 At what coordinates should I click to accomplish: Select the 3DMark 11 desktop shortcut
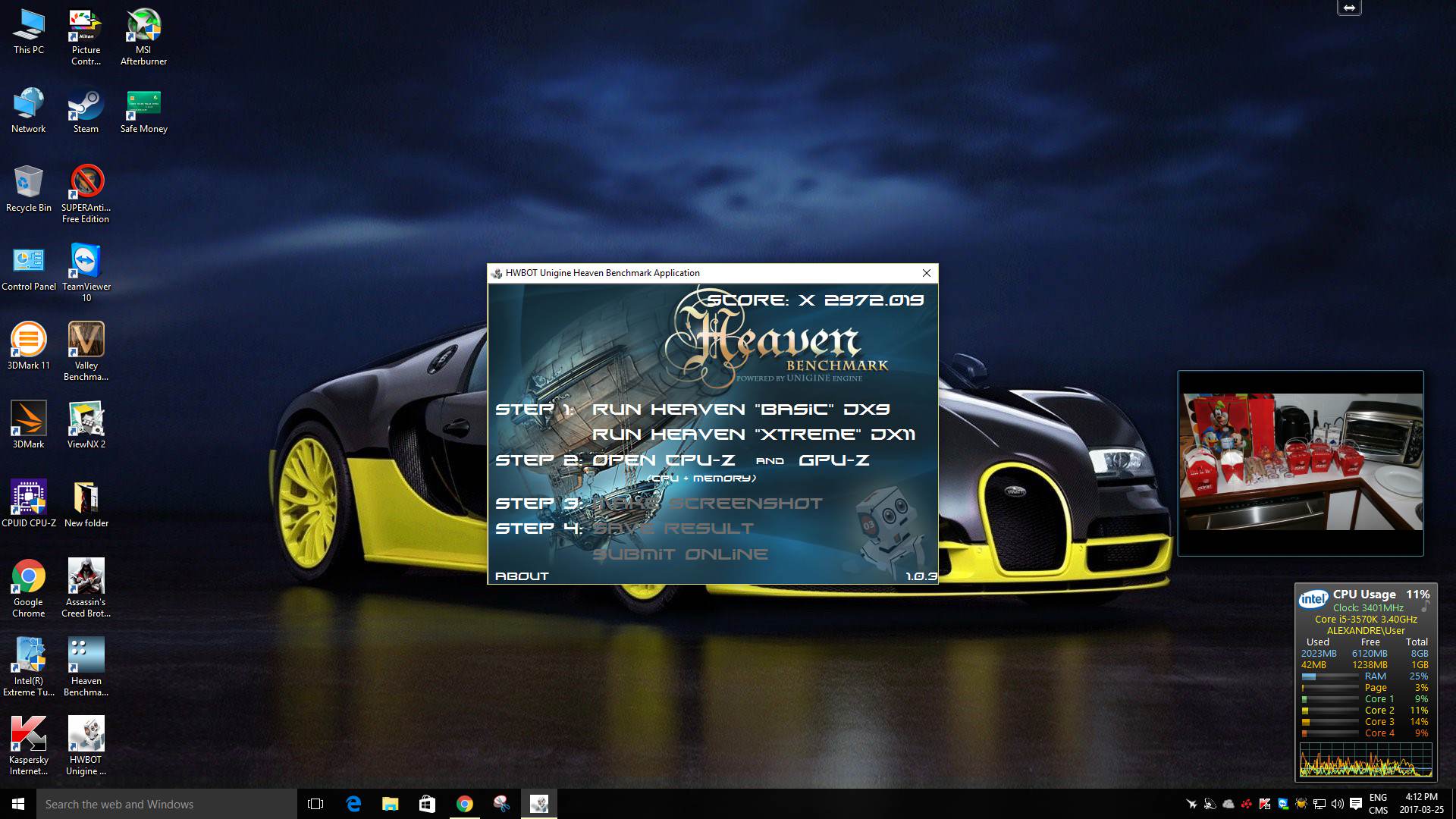tap(29, 347)
